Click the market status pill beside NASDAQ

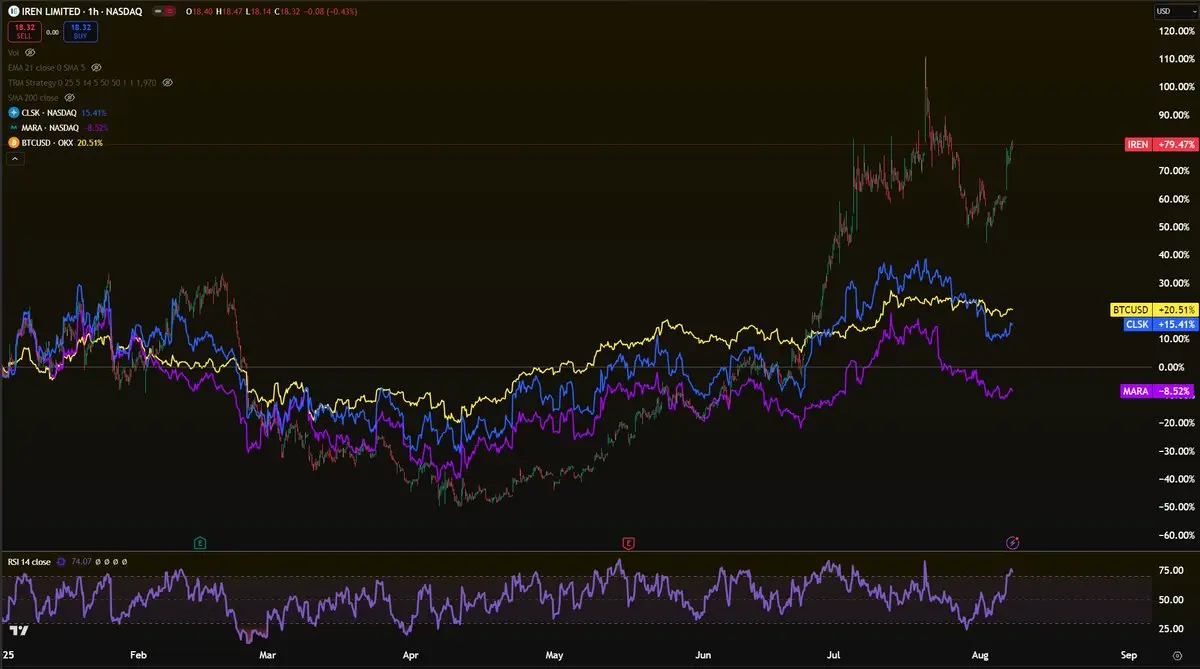point(164,11)
